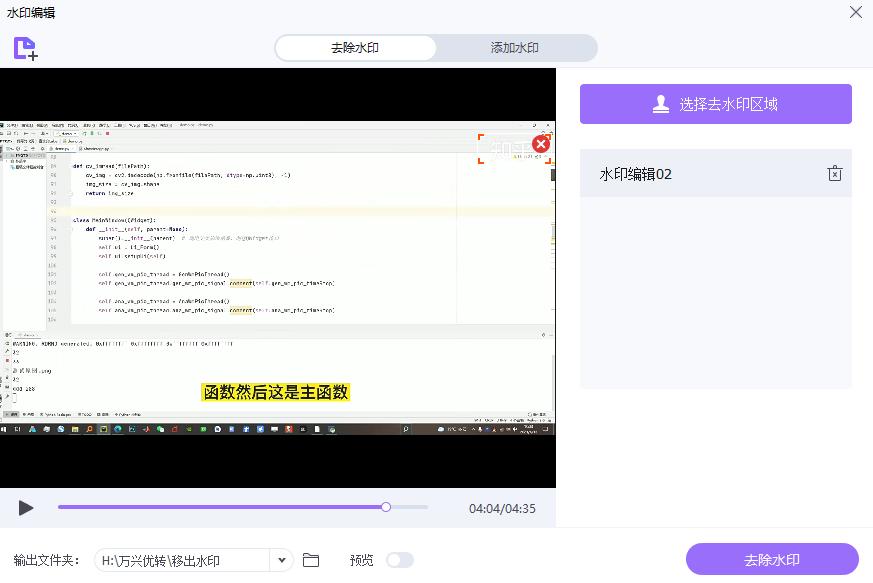
Task: Click the 选择去水印区域 button
Action: click(x=714, y=103)
